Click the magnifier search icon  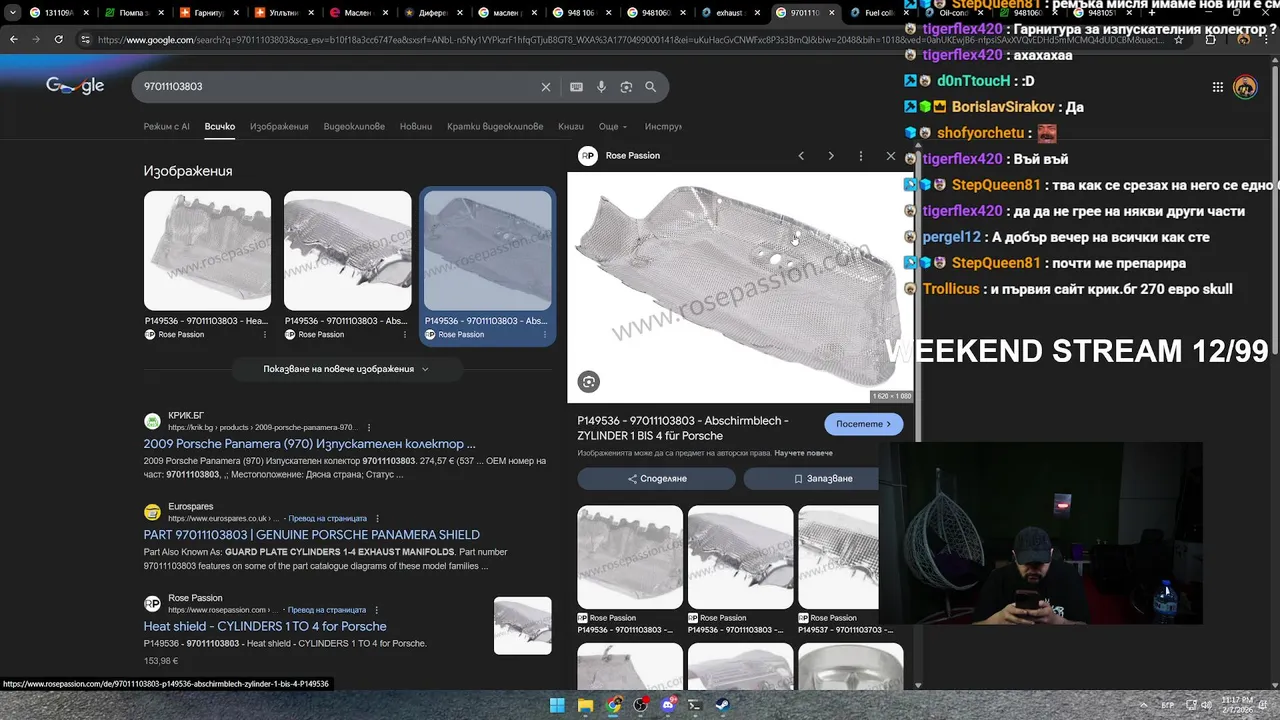[x=651, y=87]
